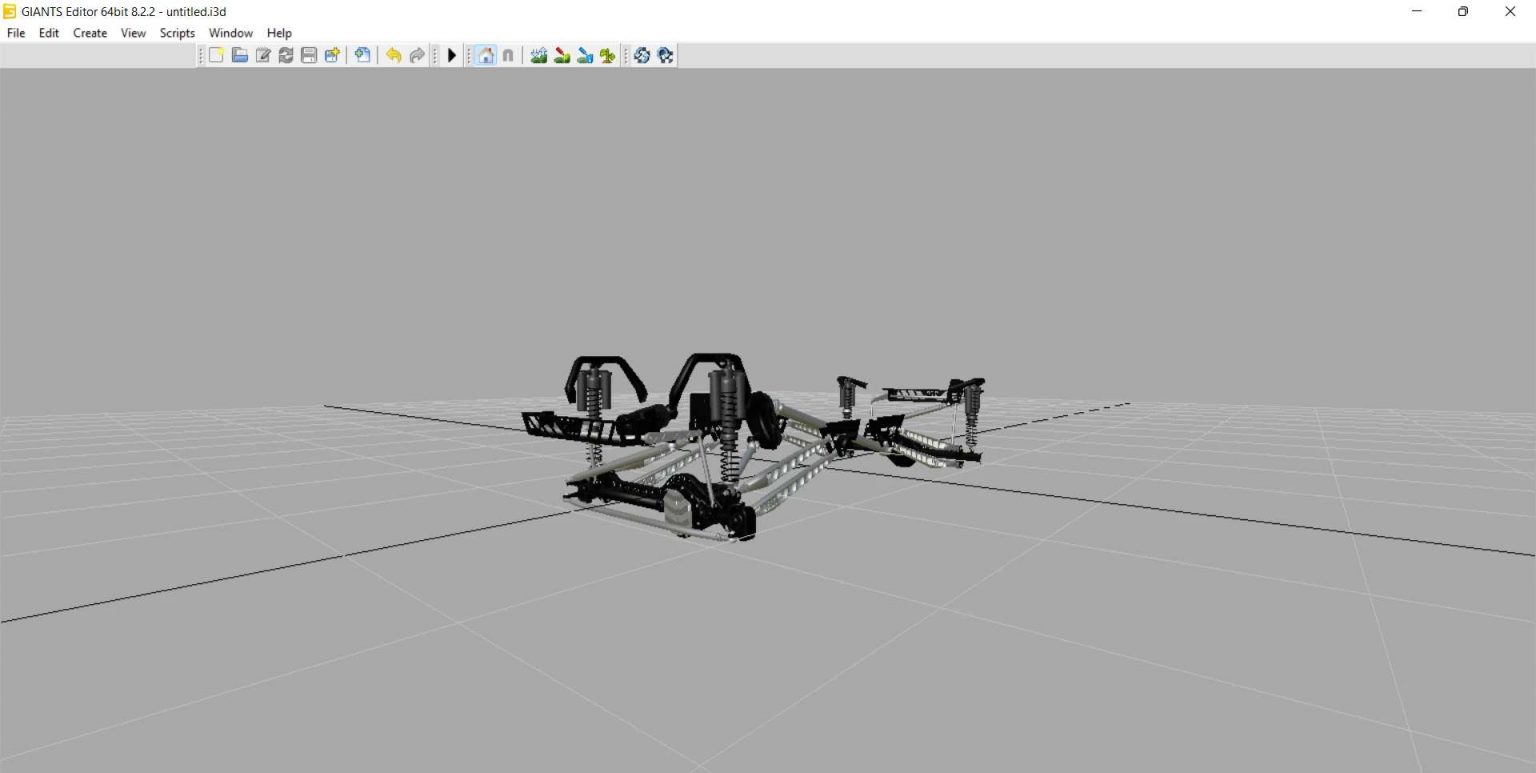The image size is (1536, 773).
Task: Select the terrain foliage paint tool
Action: pyautogui.click(x=560, y=55)
